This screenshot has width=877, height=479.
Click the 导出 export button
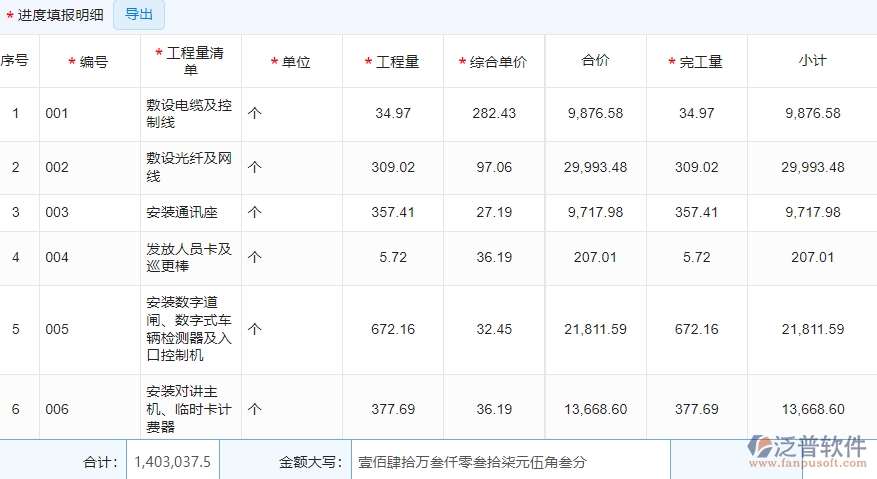click(139, 15)
